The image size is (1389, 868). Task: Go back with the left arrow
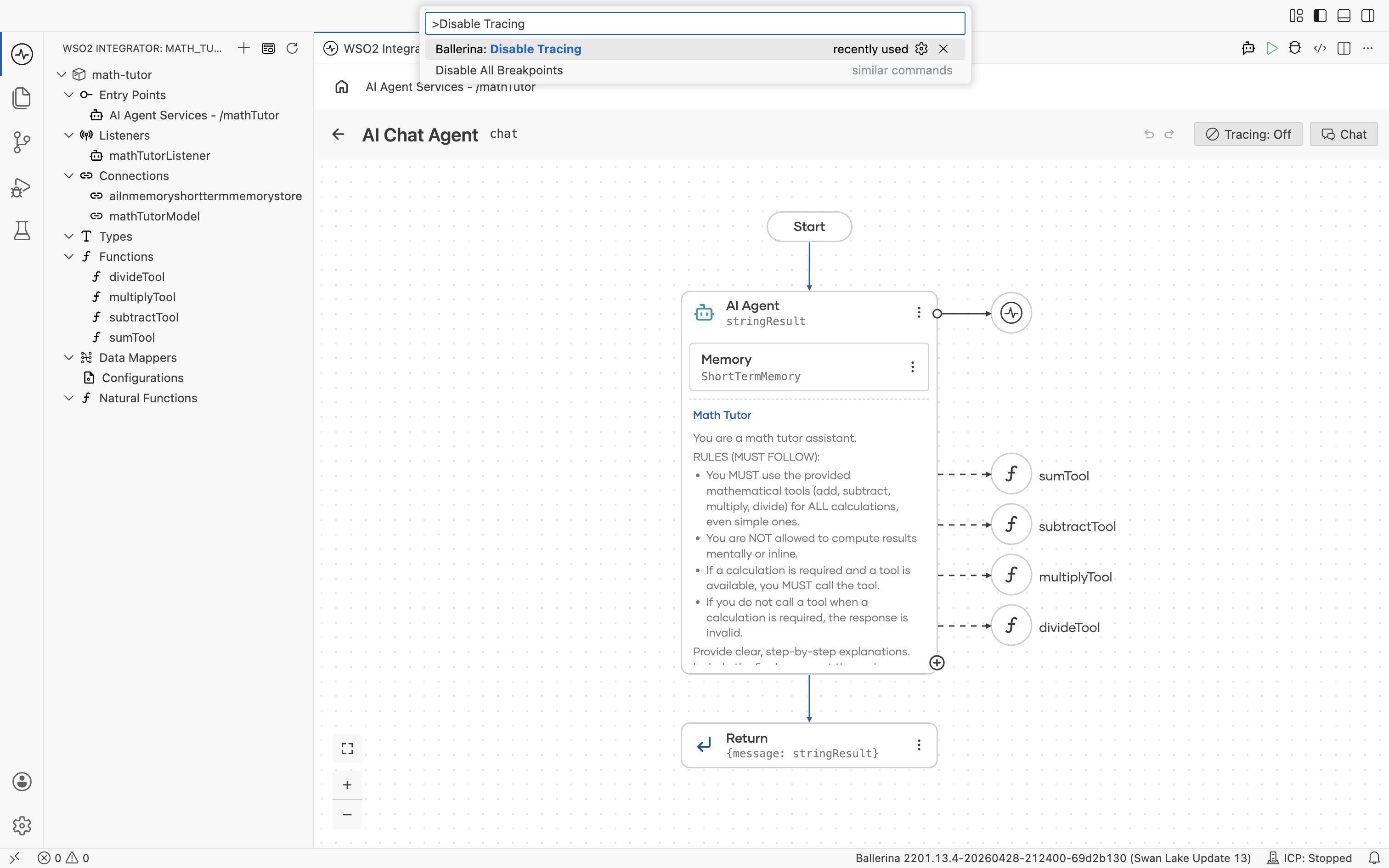(x=338, y=134)
